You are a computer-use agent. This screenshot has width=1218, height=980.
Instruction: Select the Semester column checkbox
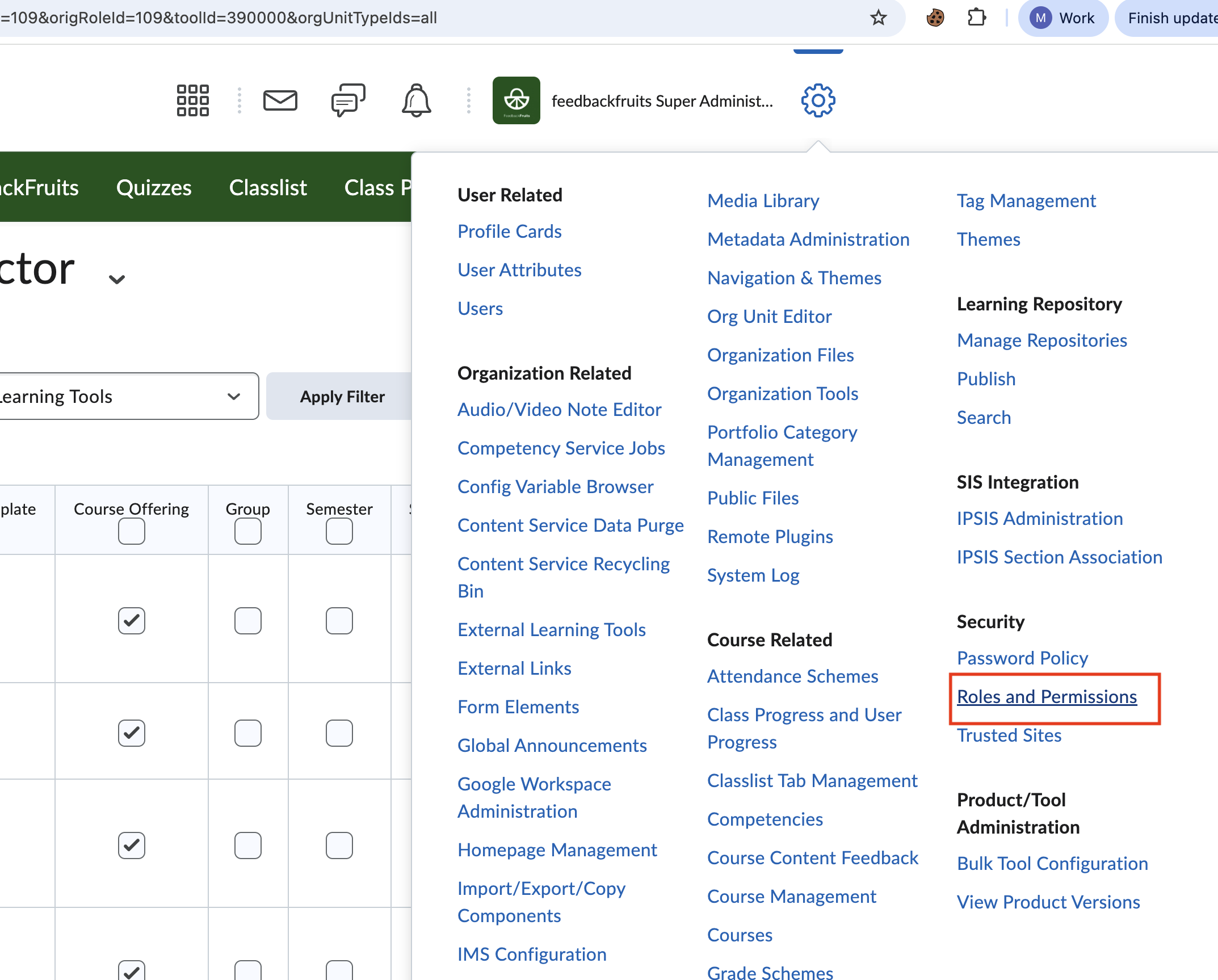tap(339, 531)
